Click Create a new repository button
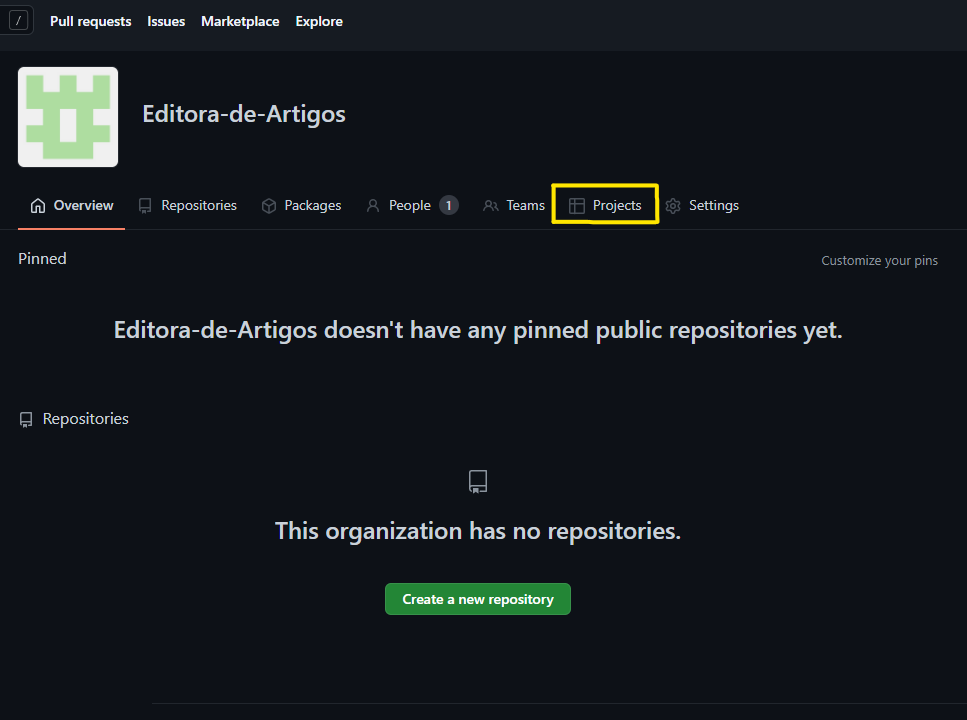This screenshot has height=720, width=967. [x=478, y=599]
